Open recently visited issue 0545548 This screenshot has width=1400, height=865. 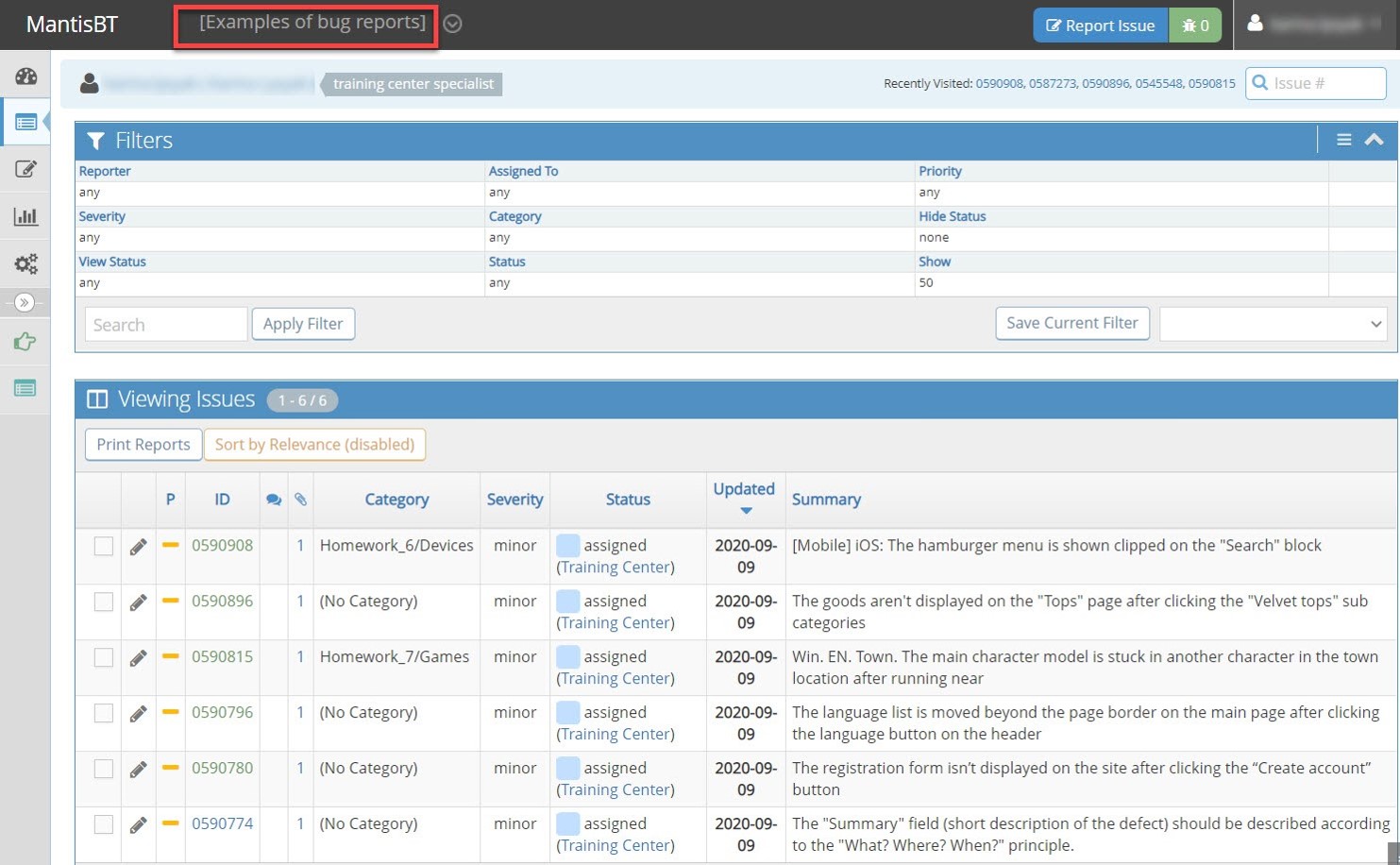click(x=1158, y=83)
